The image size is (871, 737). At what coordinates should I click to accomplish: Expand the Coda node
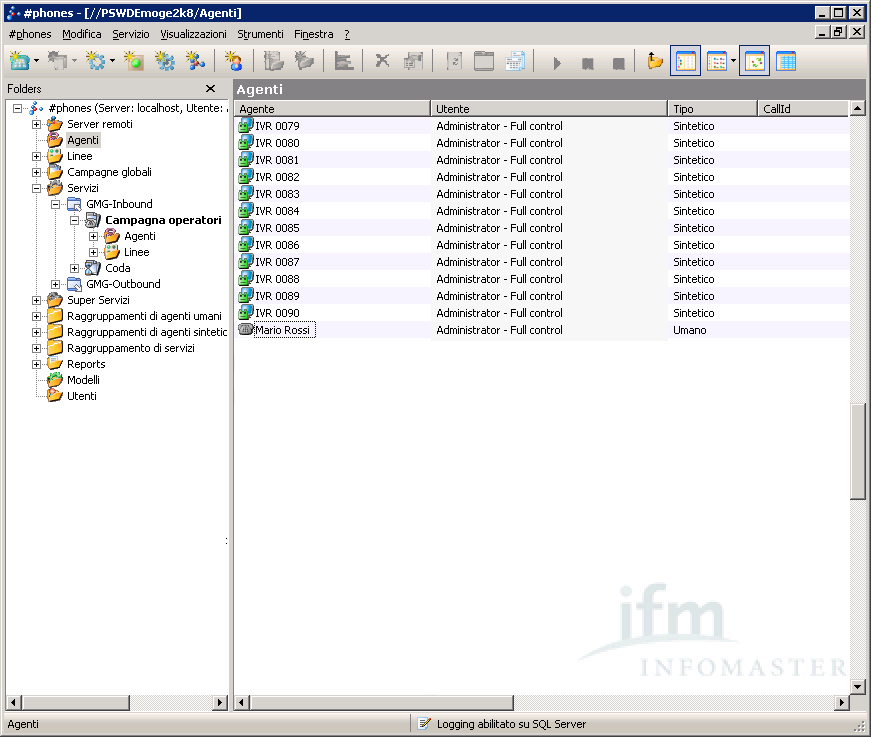[x=74, y=268]
